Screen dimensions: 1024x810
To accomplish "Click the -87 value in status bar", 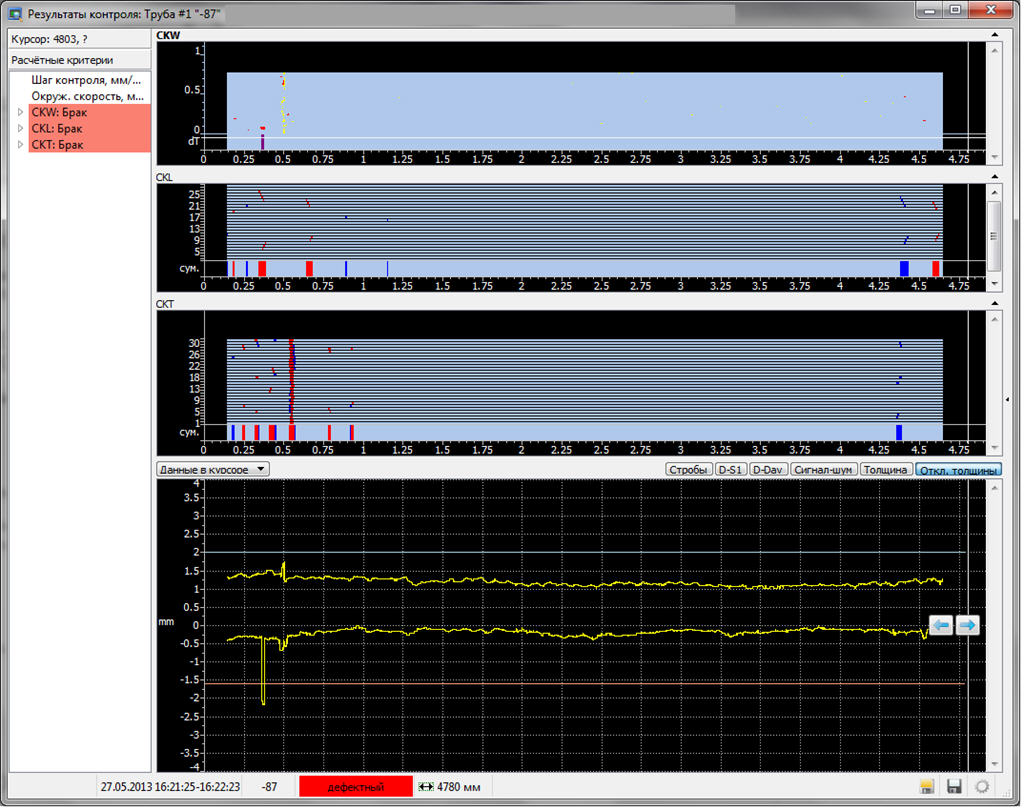I will (270, 789).
